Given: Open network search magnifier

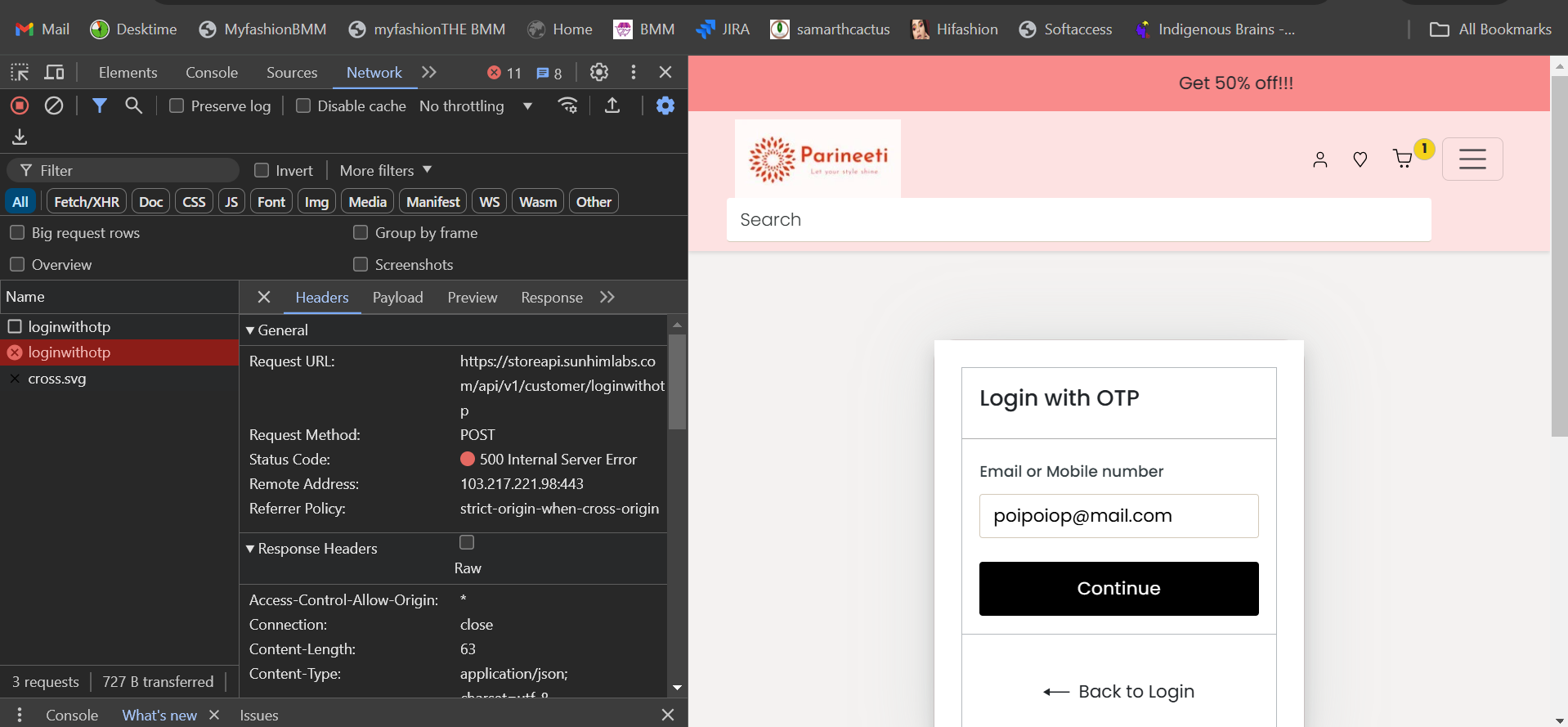Looking at the screenshot, I should coord(133,105).
